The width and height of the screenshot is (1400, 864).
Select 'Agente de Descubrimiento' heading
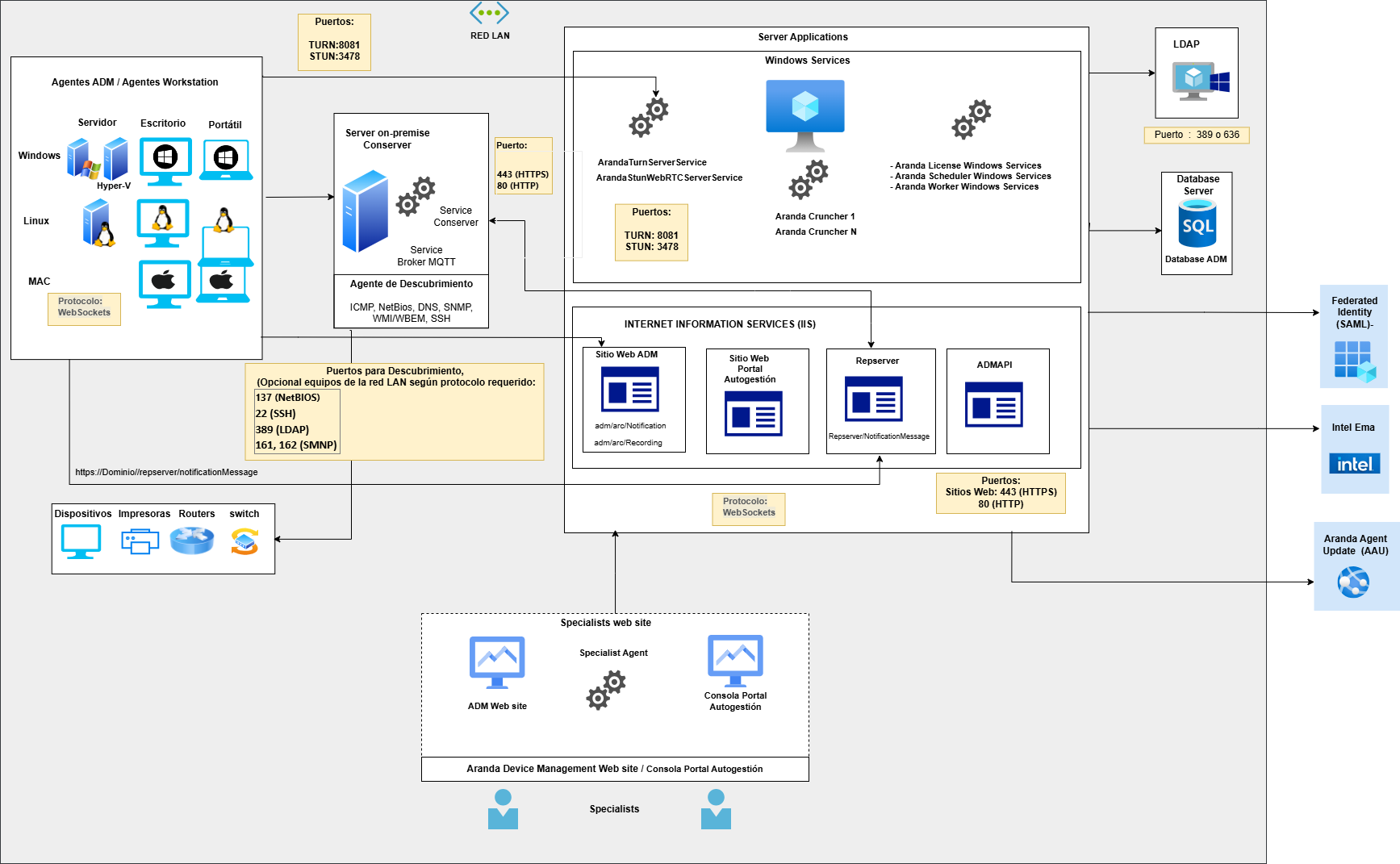point(412,284)
